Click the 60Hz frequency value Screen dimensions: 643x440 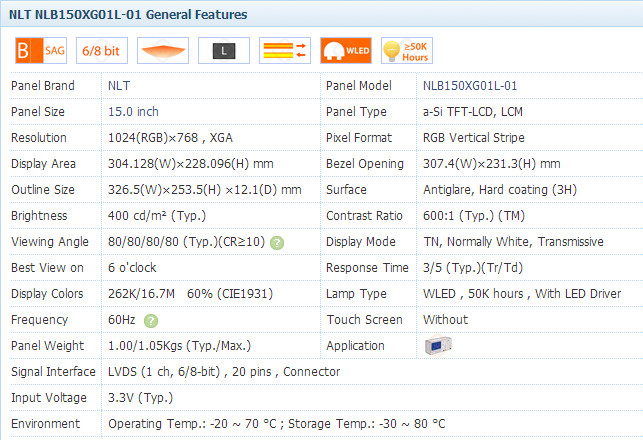(121, 320)
